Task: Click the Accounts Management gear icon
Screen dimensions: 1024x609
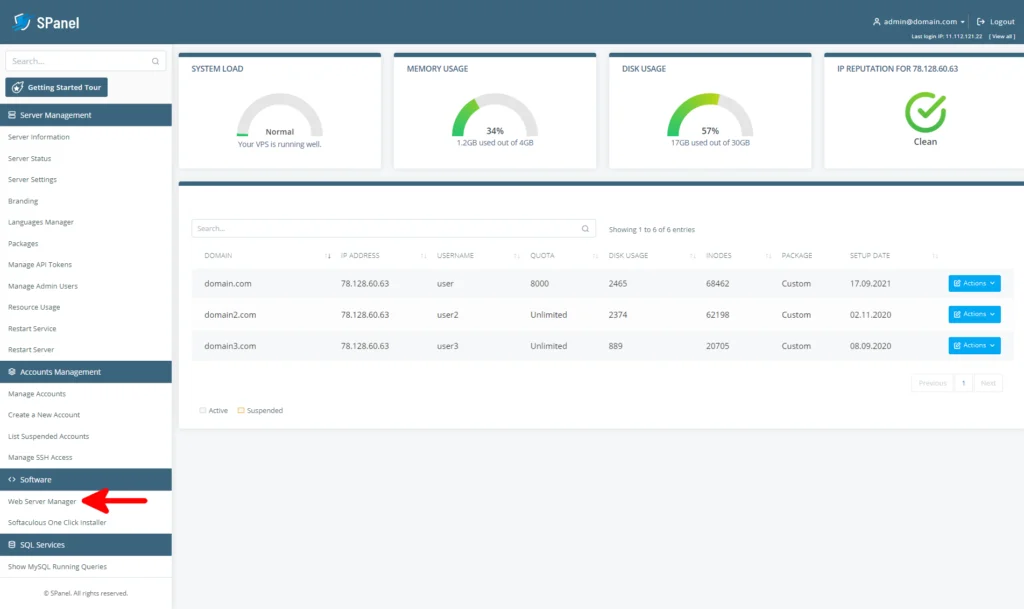Action: point(14,371)
